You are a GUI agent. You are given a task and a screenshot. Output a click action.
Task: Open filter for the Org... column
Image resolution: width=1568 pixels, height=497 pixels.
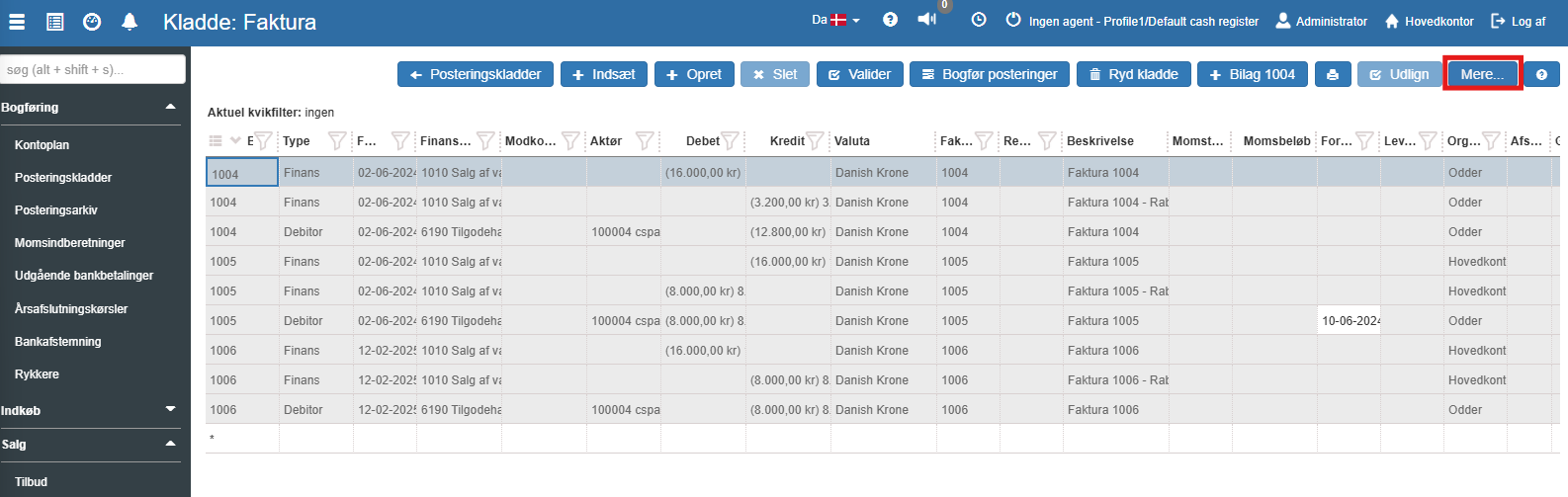coord(1491,141)
